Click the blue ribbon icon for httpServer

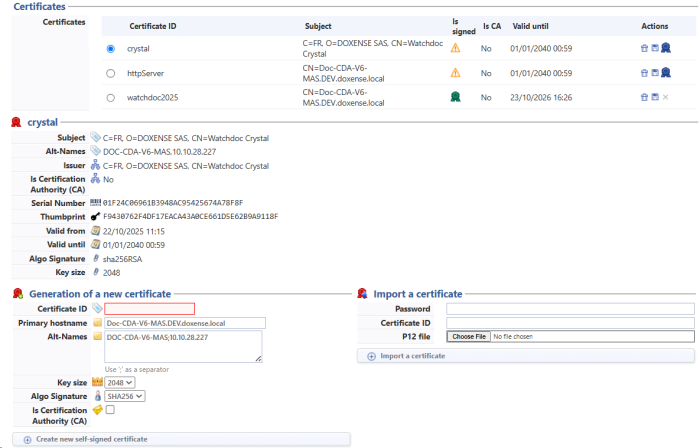pyautogui.click(x=665, y=73)
